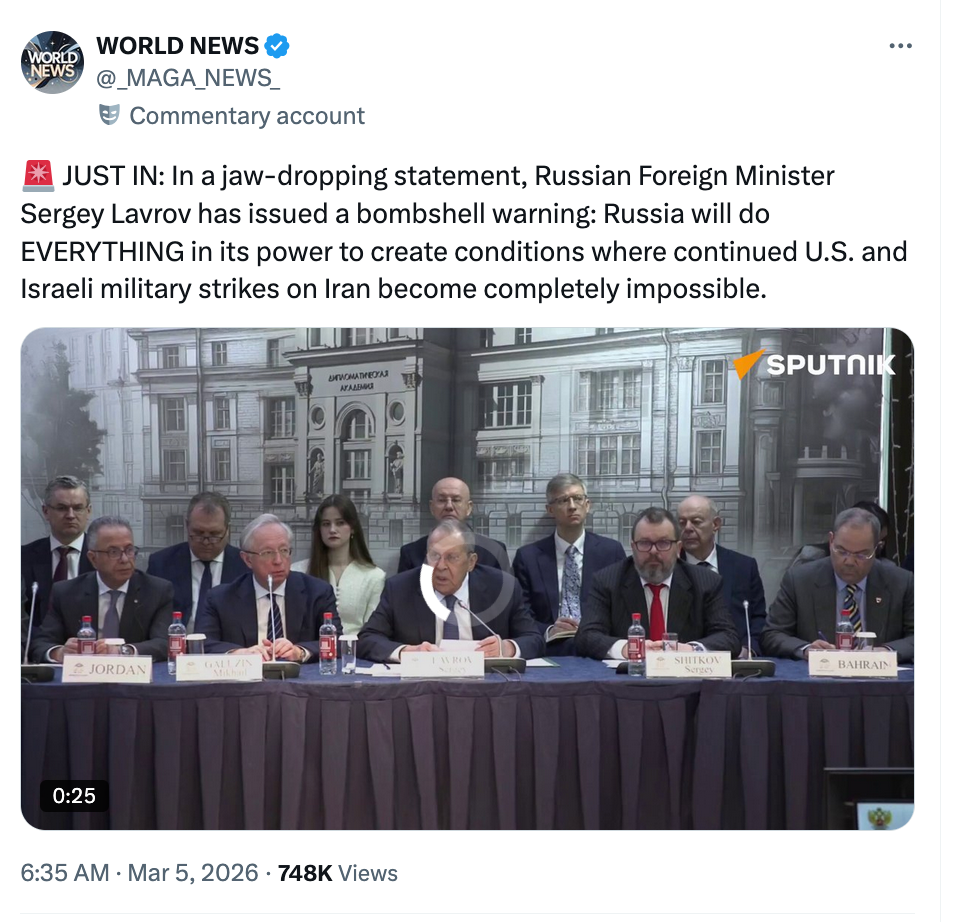Viewport: 962px width, 922px height.
Task: Click the blue verified checkmark badge
Action: tap(277, 46)
